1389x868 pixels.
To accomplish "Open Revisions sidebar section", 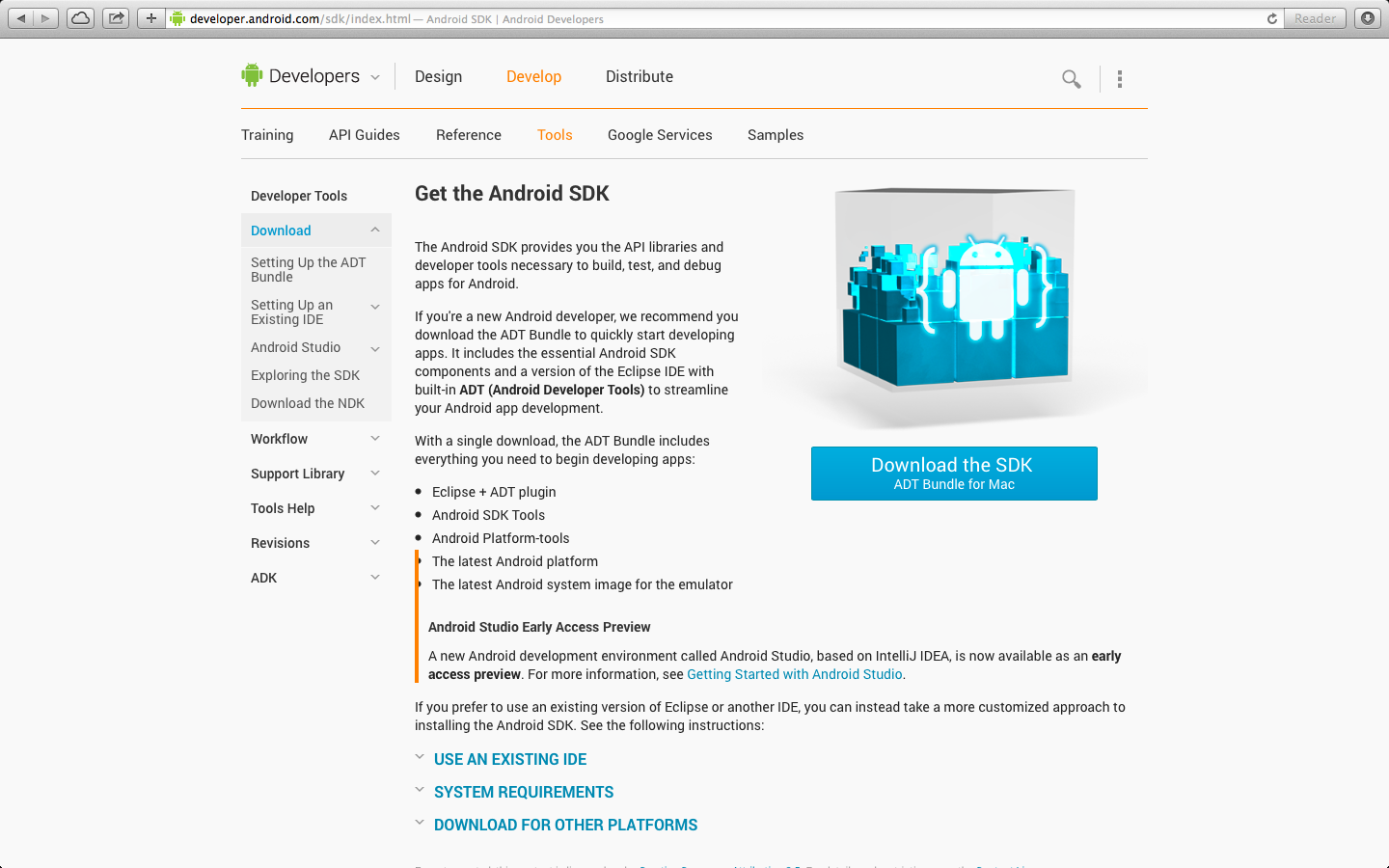I will tap(280, 543).
